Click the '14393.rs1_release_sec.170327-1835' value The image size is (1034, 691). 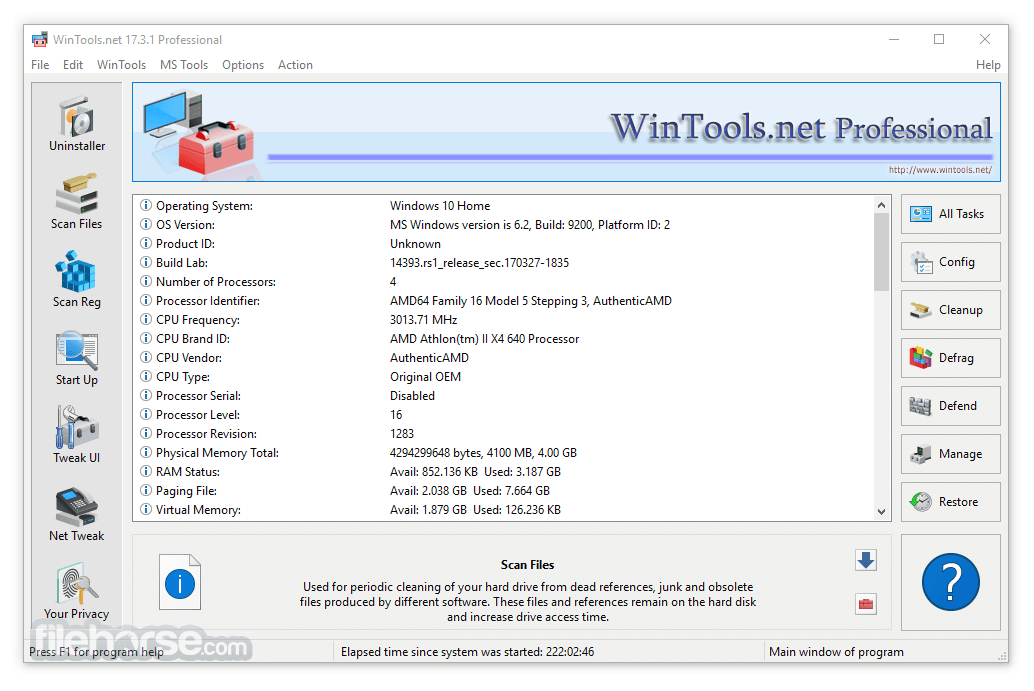479,262
